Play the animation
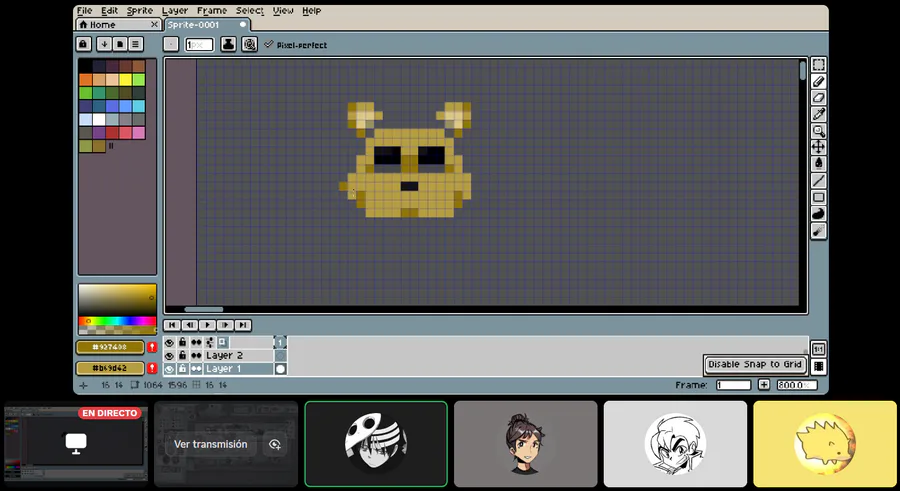The width and height of the screenshot is (900, 491). coord(207,325)
